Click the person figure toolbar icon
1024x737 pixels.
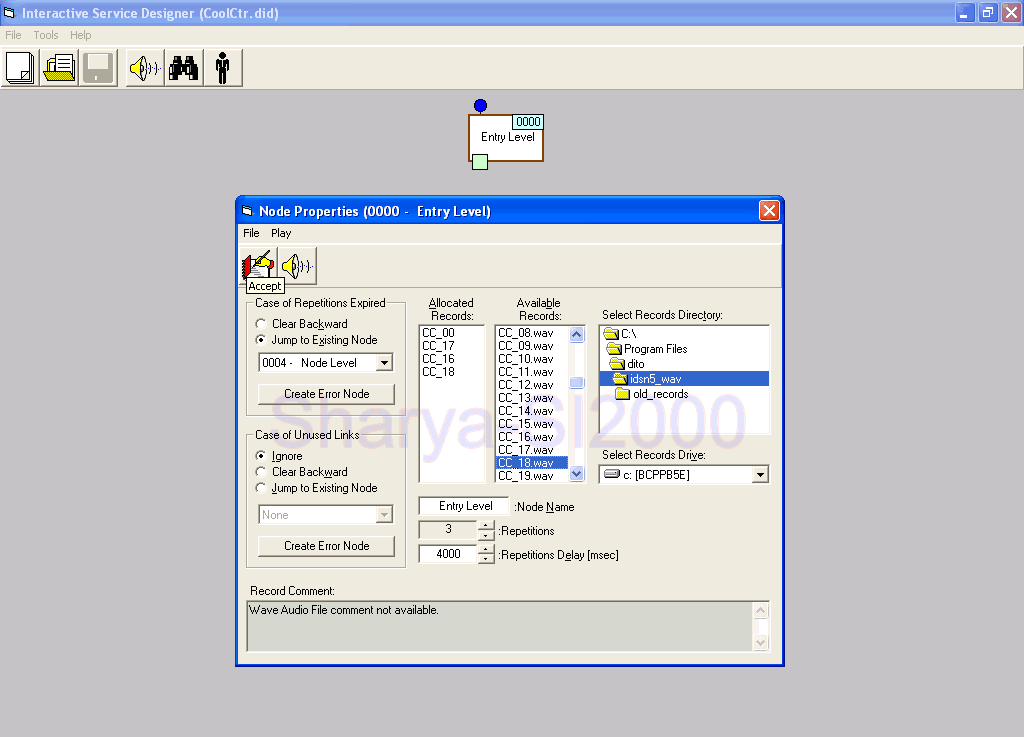222,68
